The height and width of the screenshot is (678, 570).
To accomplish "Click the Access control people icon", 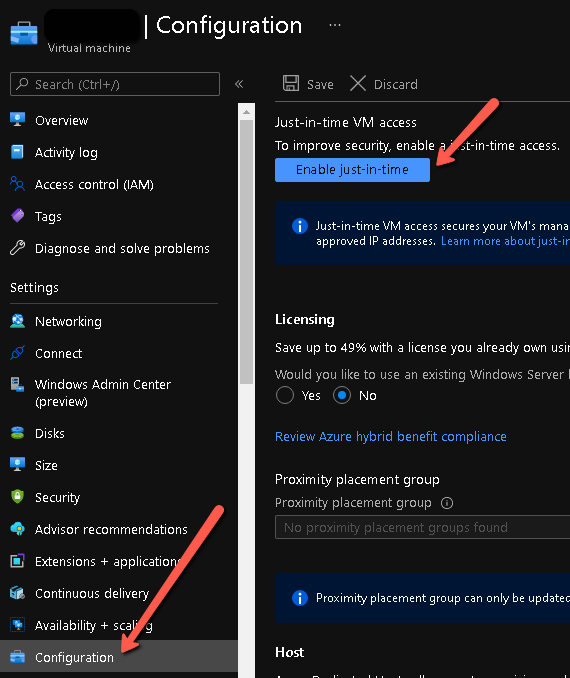I will coord(17,184).
